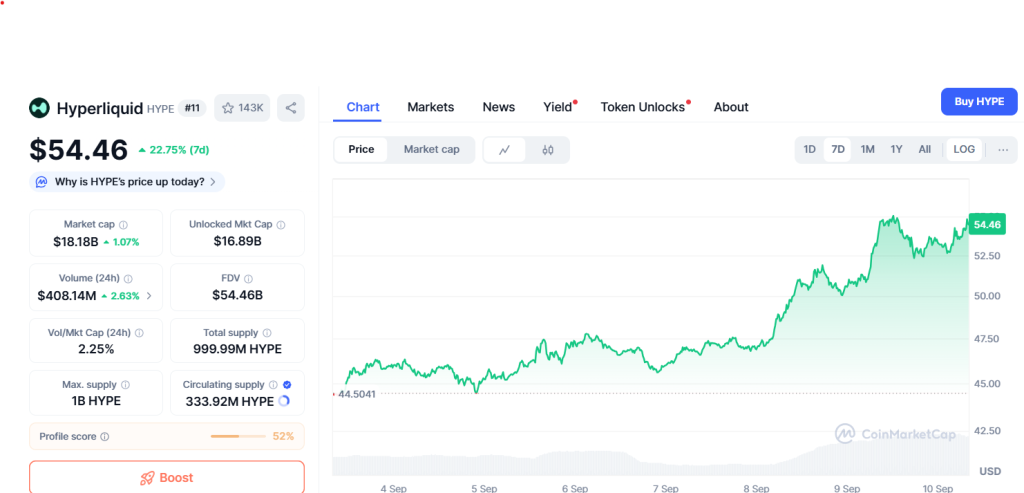Switch chart to Market cap view

431,150
